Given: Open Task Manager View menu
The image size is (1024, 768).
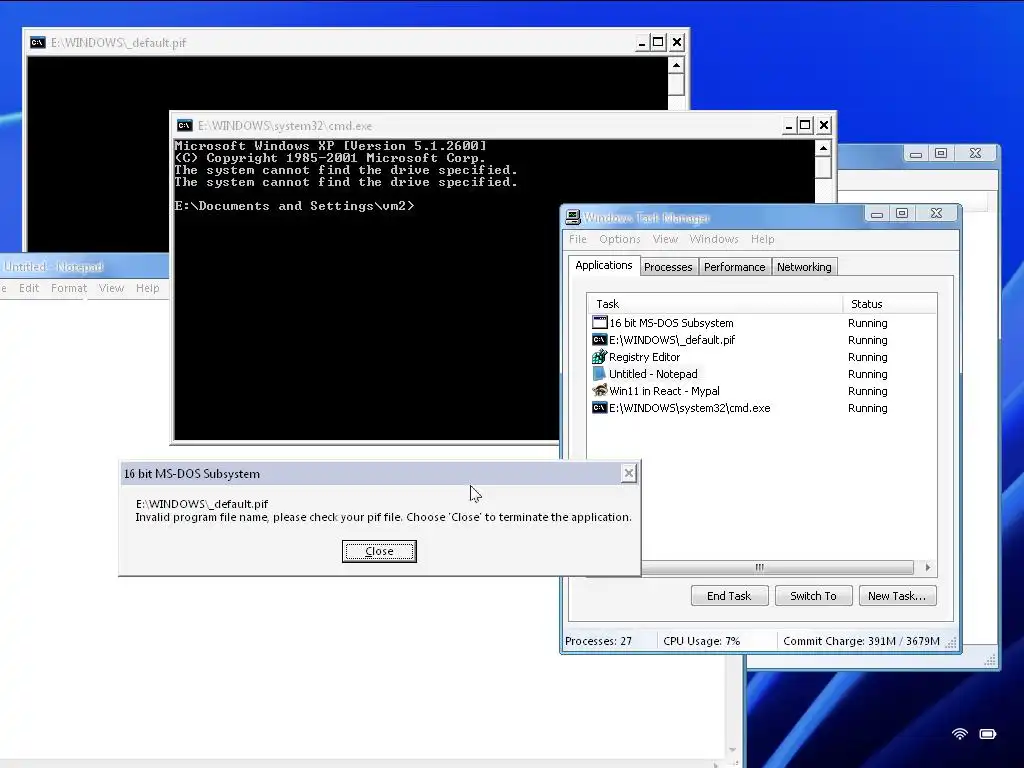Looking at the screenshot, I should [x=665, y=239].
